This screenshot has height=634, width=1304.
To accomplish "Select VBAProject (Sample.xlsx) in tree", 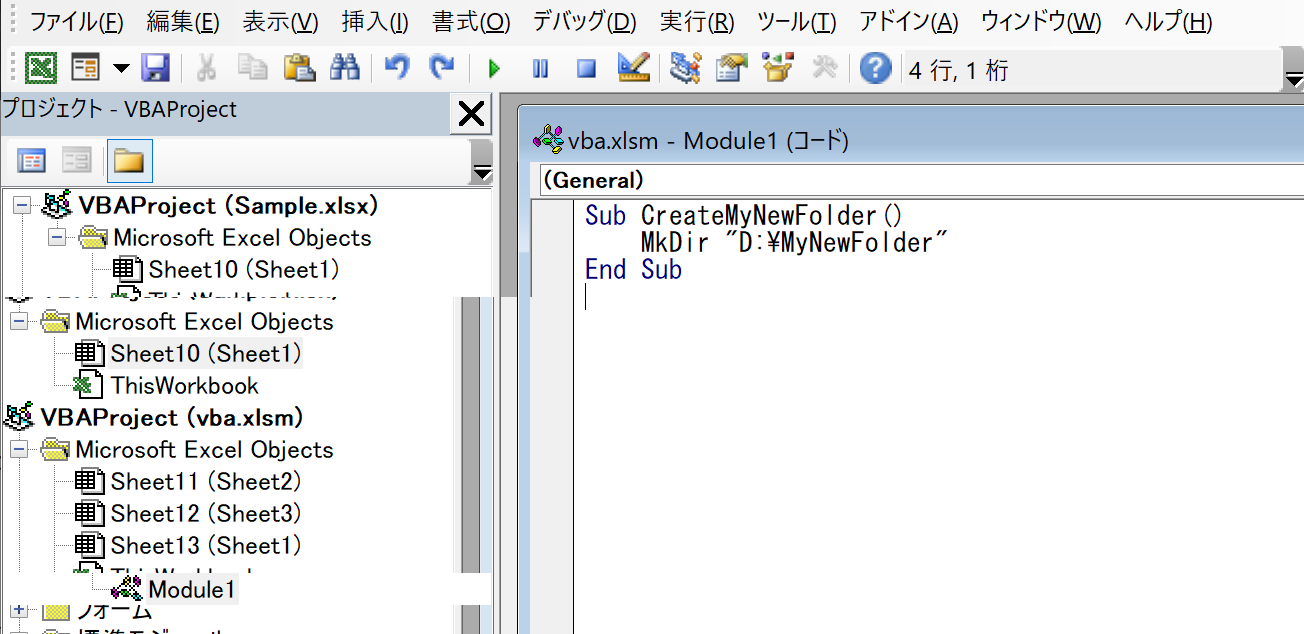I will click(229, 206).
